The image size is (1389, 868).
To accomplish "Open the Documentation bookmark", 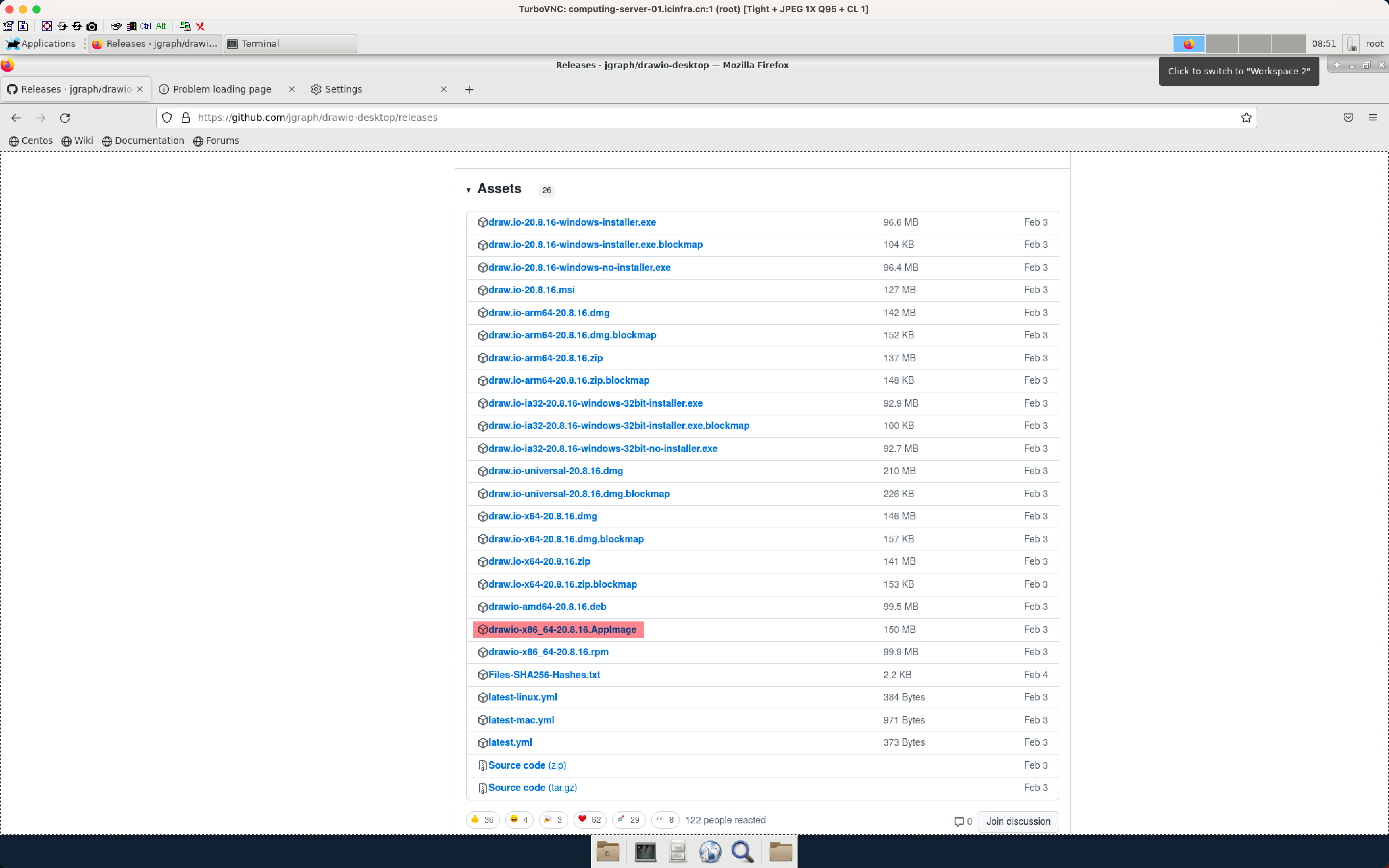I will click(144, 141).
